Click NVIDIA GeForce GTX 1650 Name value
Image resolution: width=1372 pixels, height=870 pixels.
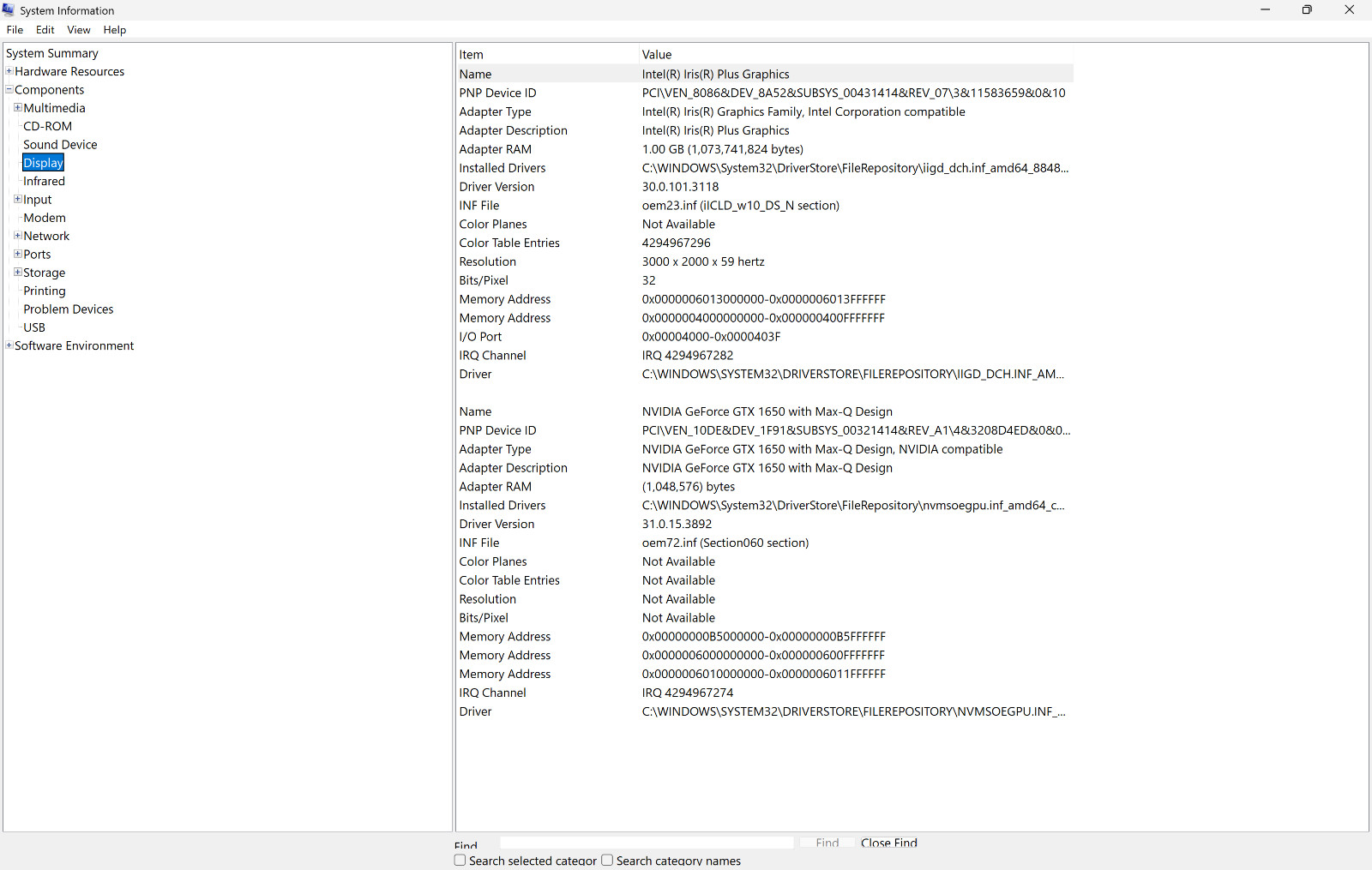click(x=767, y=412)
